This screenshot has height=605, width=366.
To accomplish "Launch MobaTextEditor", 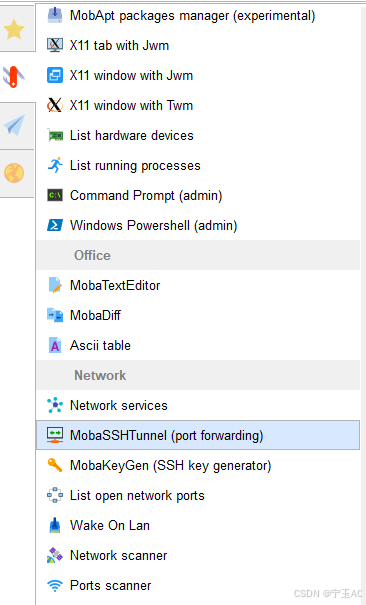I will tap(198, 286).
